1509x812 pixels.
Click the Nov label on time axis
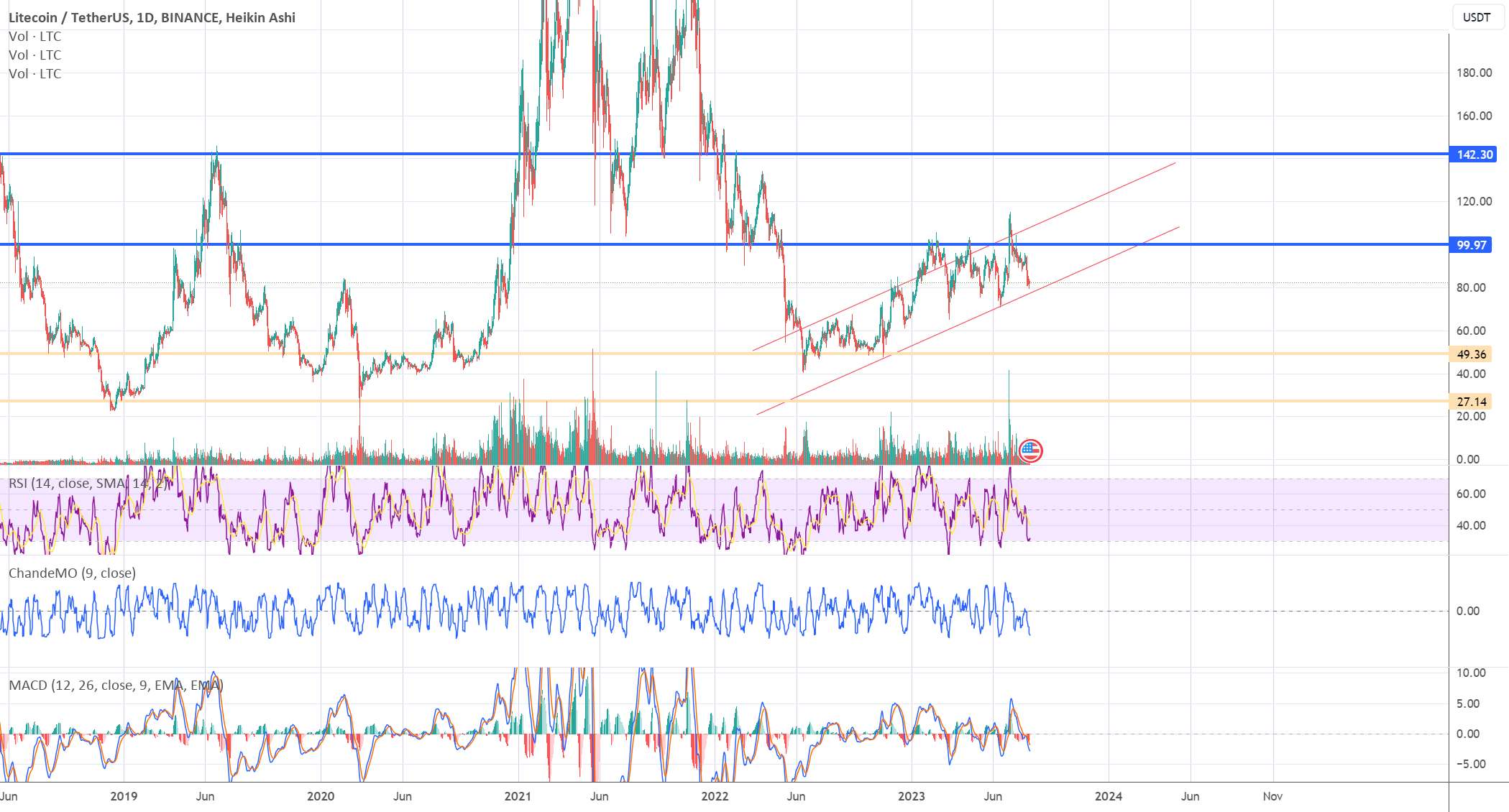[1272, 796]
